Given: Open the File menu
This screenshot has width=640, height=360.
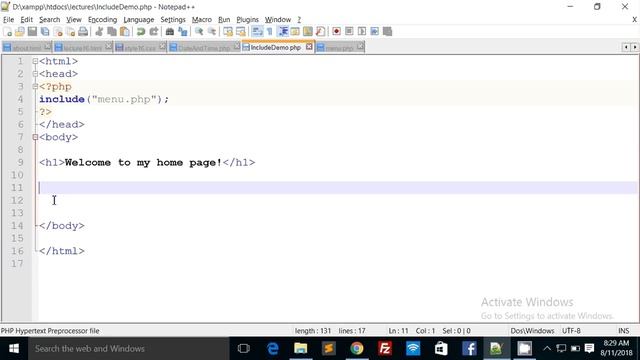Looking at the screenshot, I should click(x=8, y=20).
